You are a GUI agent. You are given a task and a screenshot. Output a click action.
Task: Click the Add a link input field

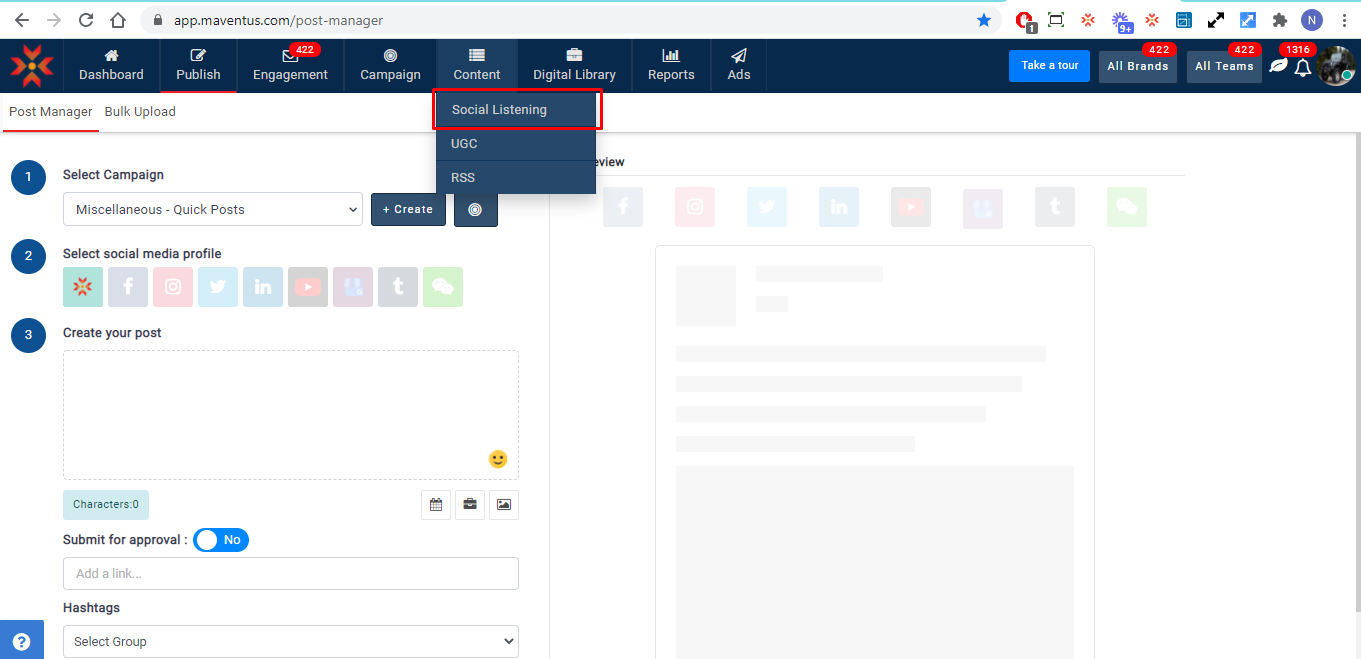[290, 574]
